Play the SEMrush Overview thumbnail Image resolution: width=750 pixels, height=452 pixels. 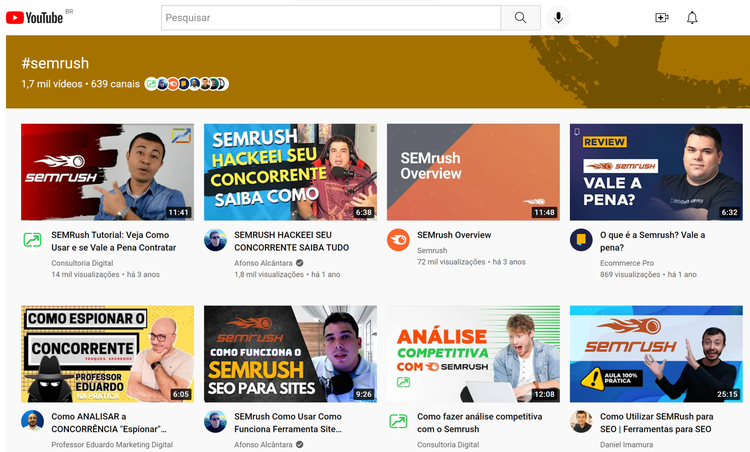tap(473, 172)
